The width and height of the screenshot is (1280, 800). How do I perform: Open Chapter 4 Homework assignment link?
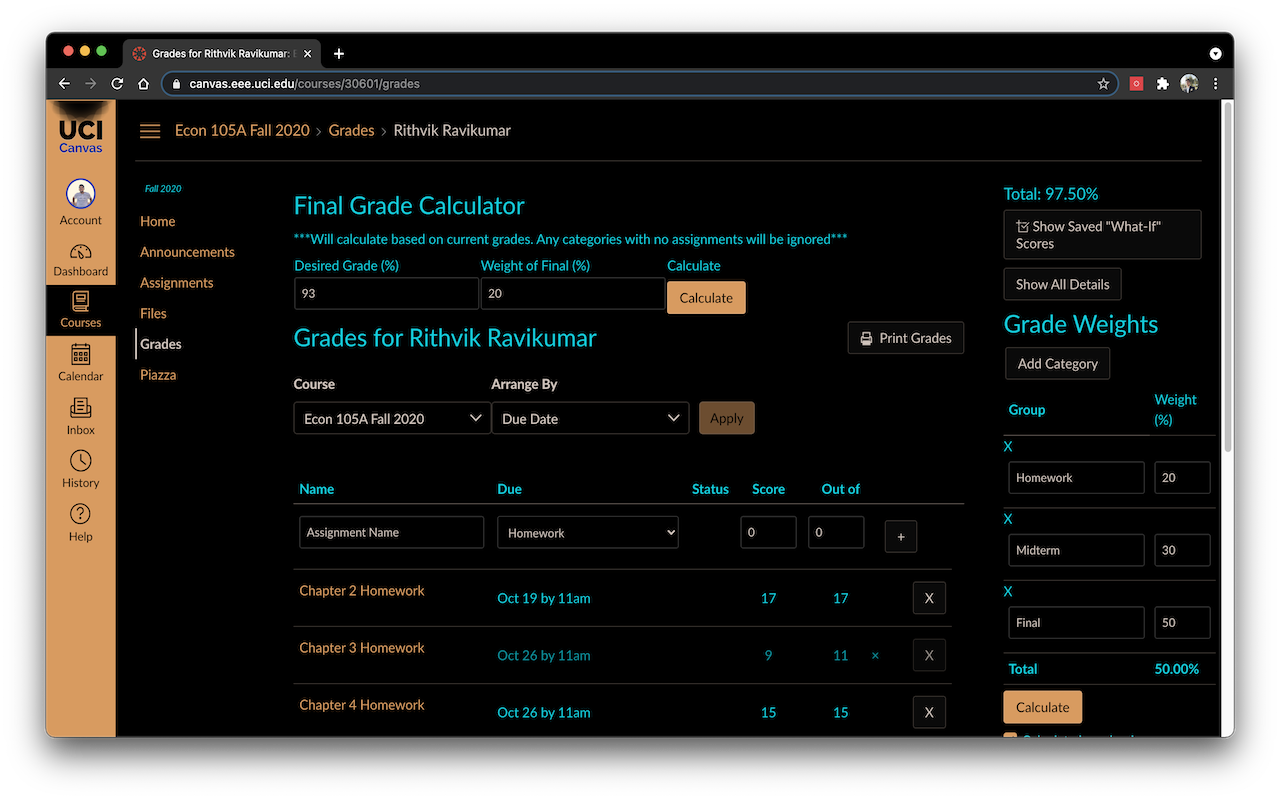click(x=362, y=705)
